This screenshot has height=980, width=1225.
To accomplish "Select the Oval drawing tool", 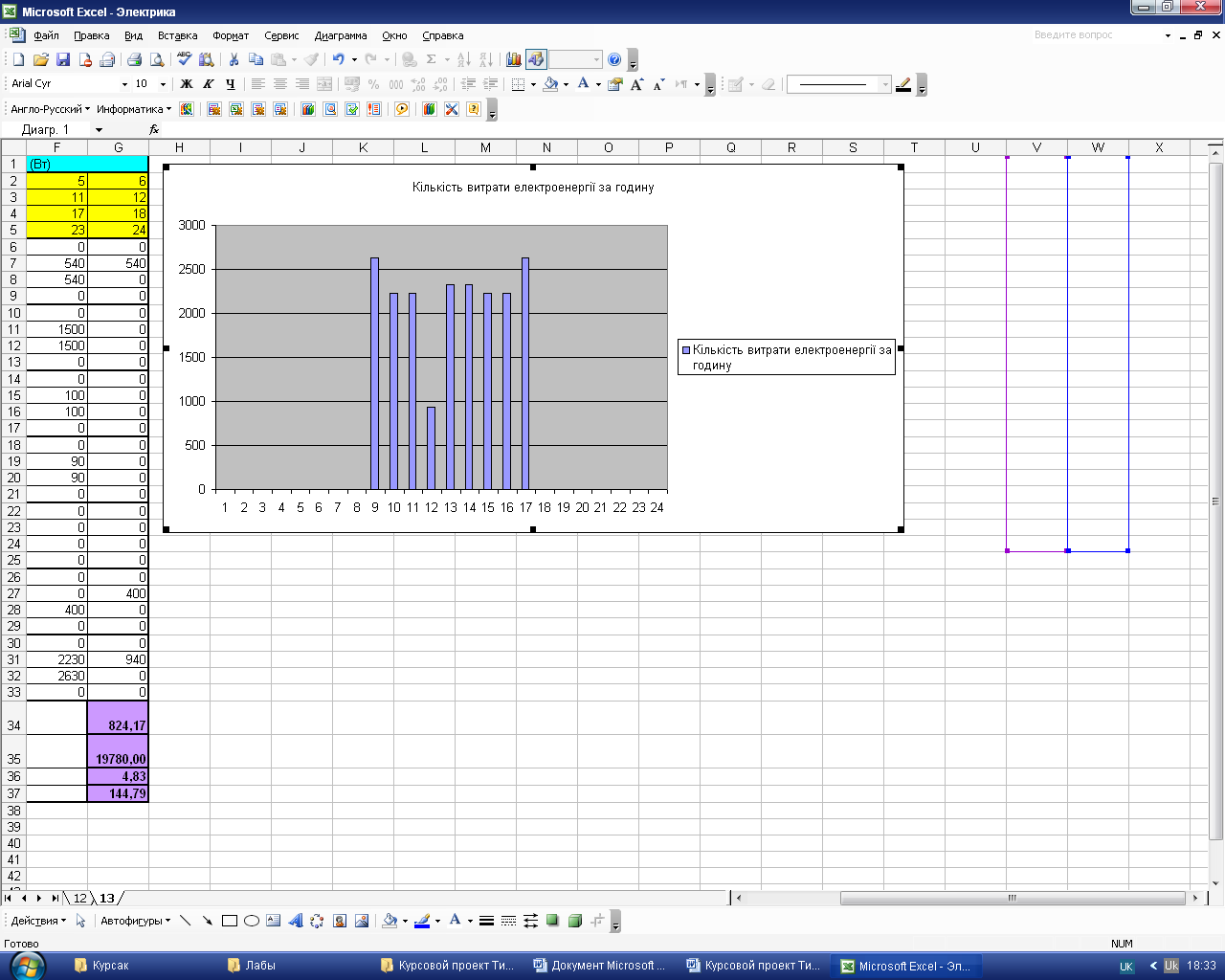I will pyautogui.click(x=252, y=921).
